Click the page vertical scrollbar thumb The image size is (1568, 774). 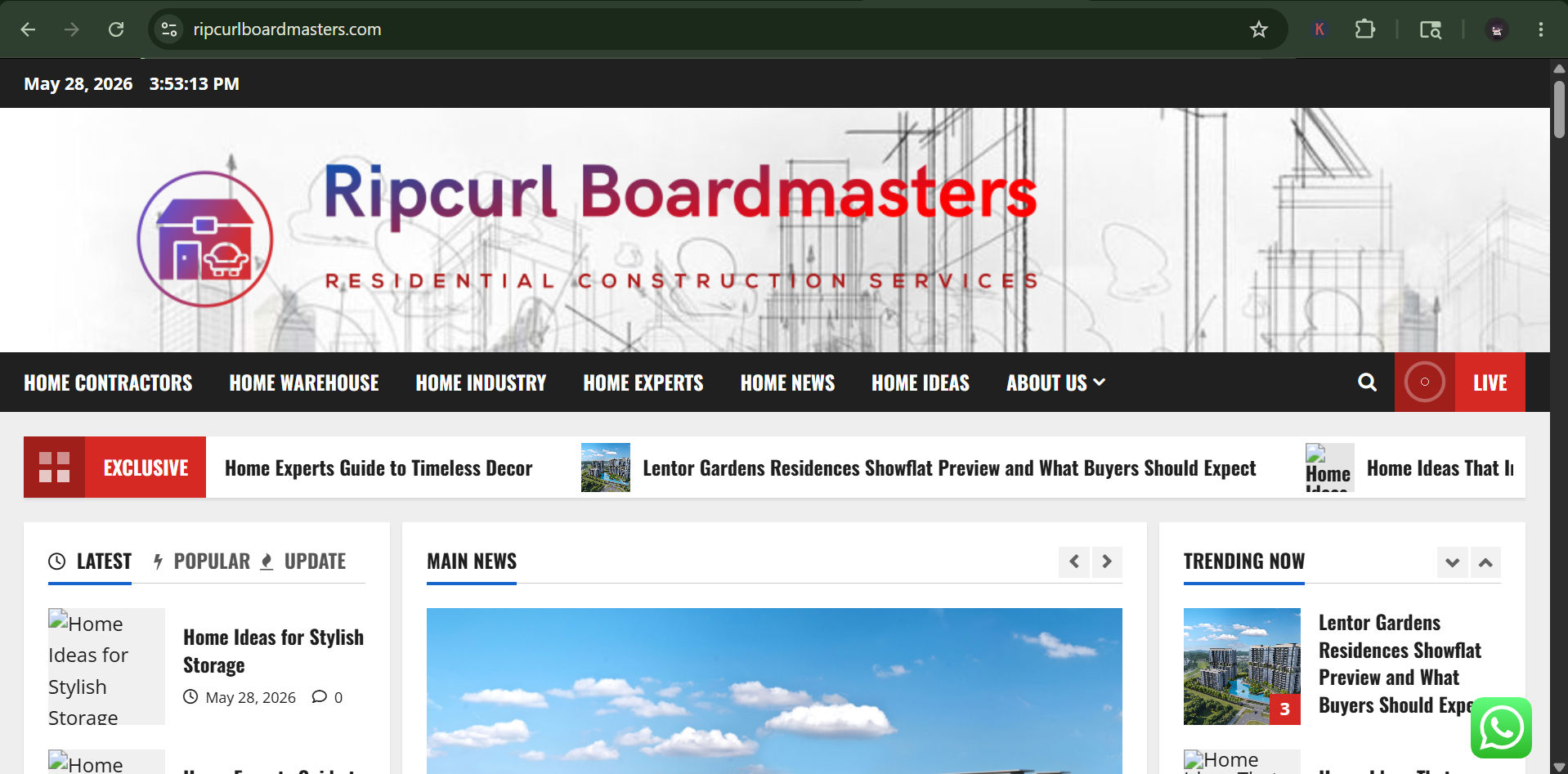point(1559,108)
